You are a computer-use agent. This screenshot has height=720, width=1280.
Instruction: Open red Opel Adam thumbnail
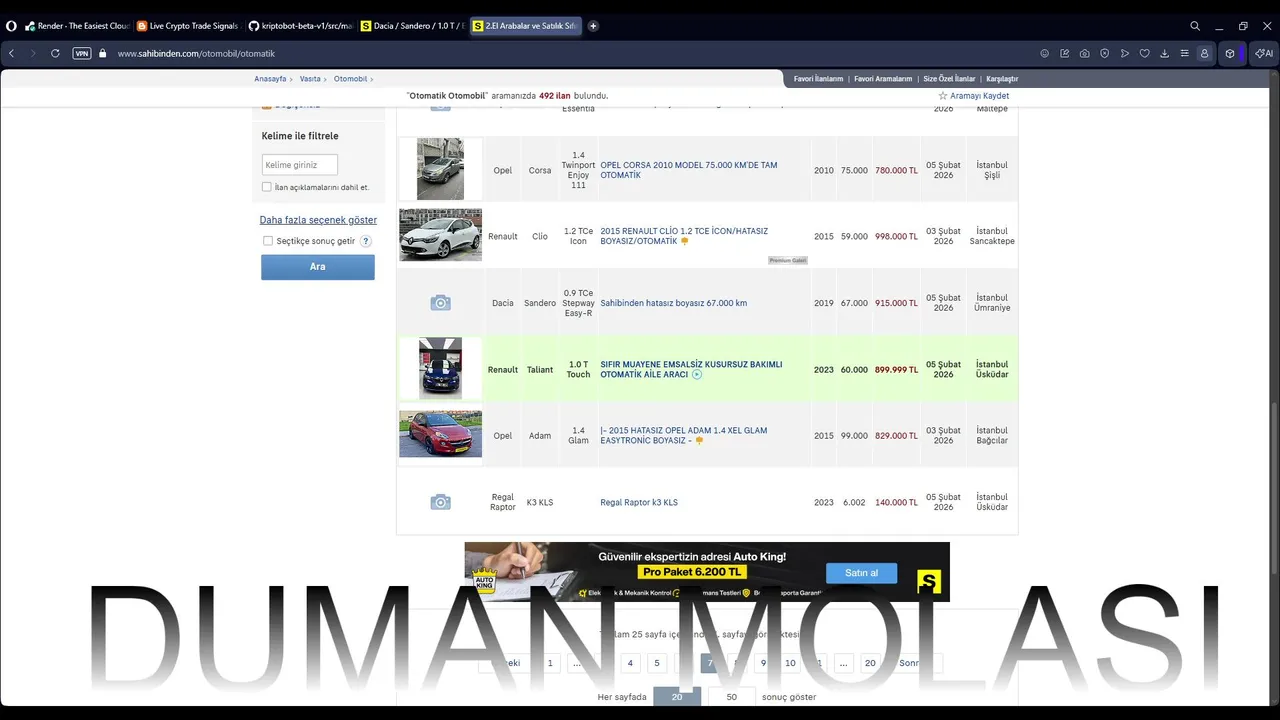point(440,434)
